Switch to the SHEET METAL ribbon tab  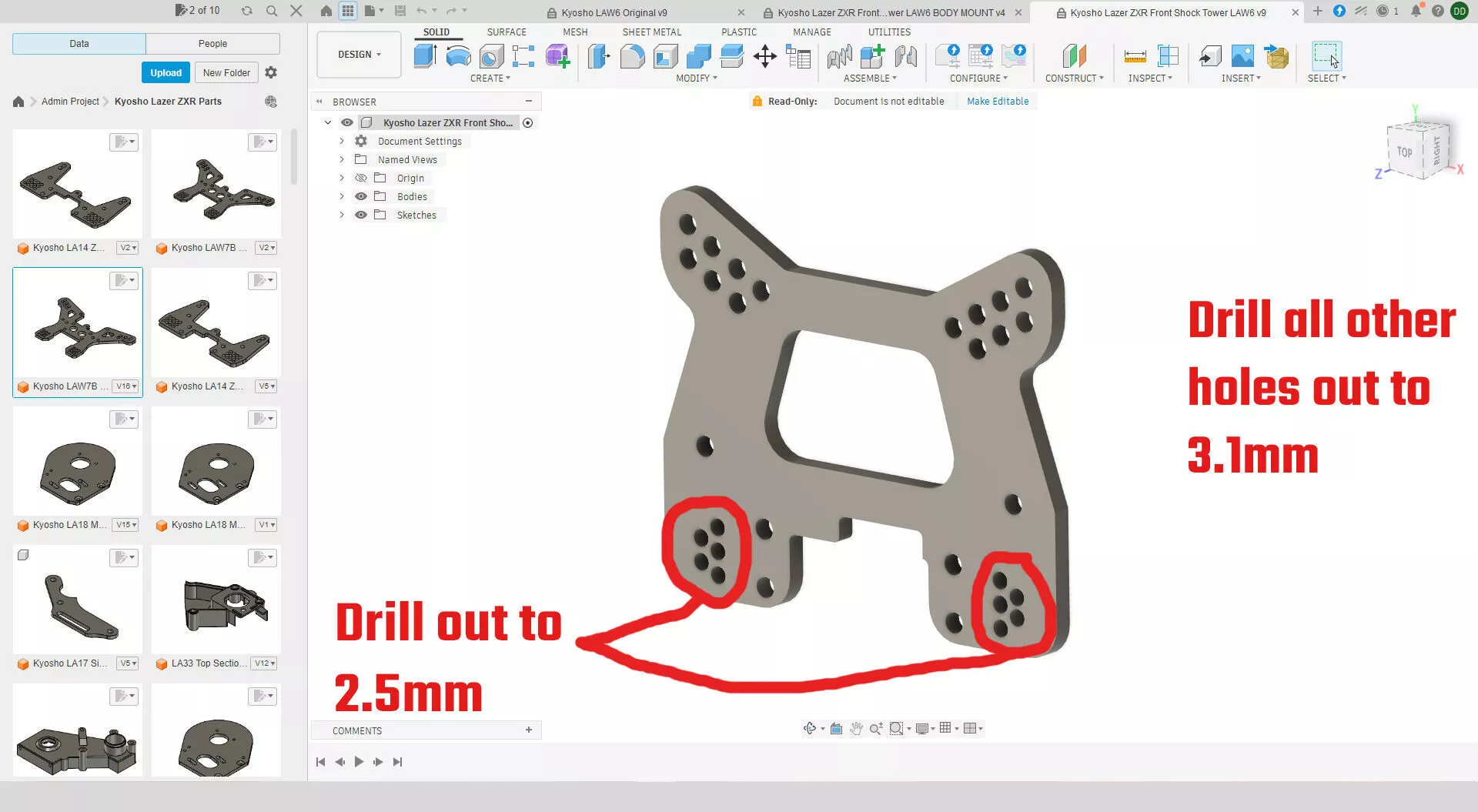tap(652, 32)
